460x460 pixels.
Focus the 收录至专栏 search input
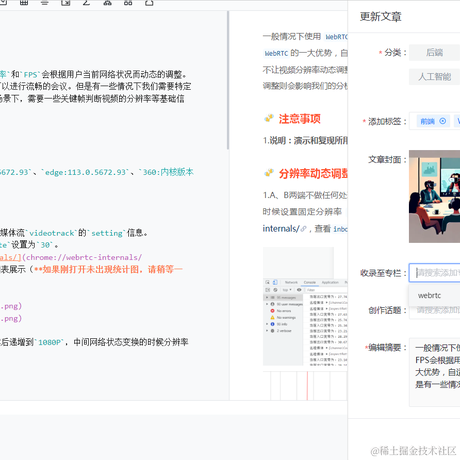tap(435, 273)
